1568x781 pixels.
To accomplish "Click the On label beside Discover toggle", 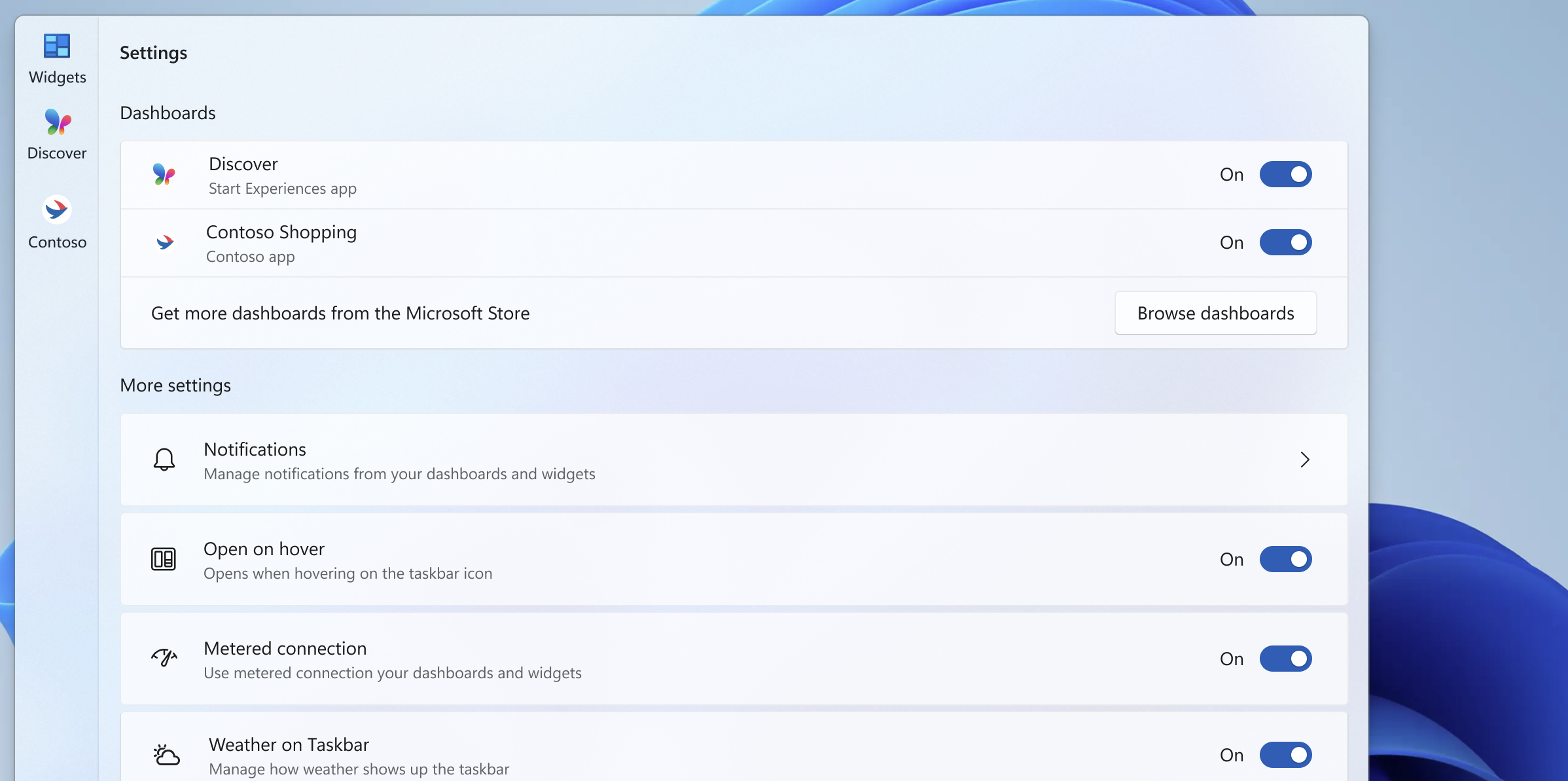I will click(1232, 174).
